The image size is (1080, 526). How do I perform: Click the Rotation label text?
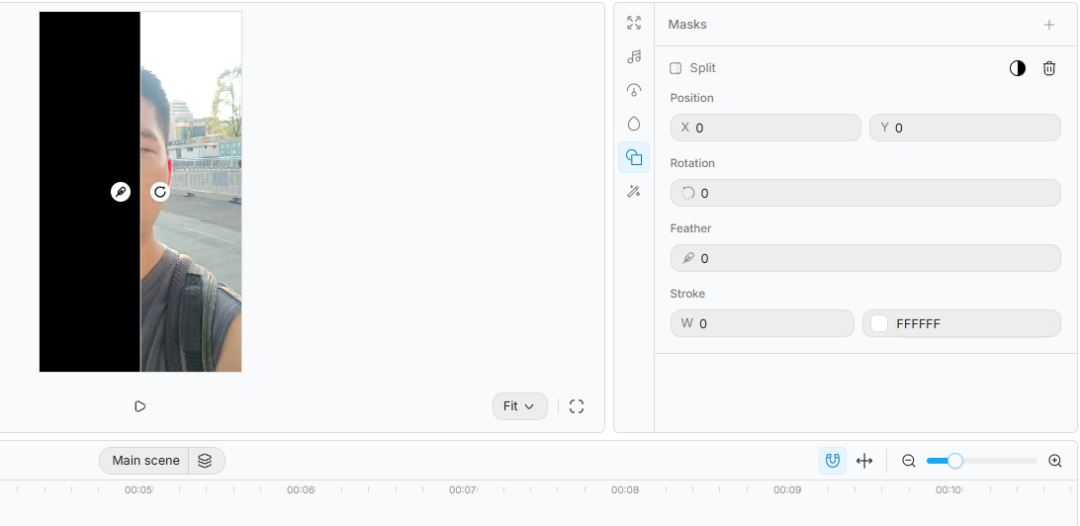pos(692,163)
